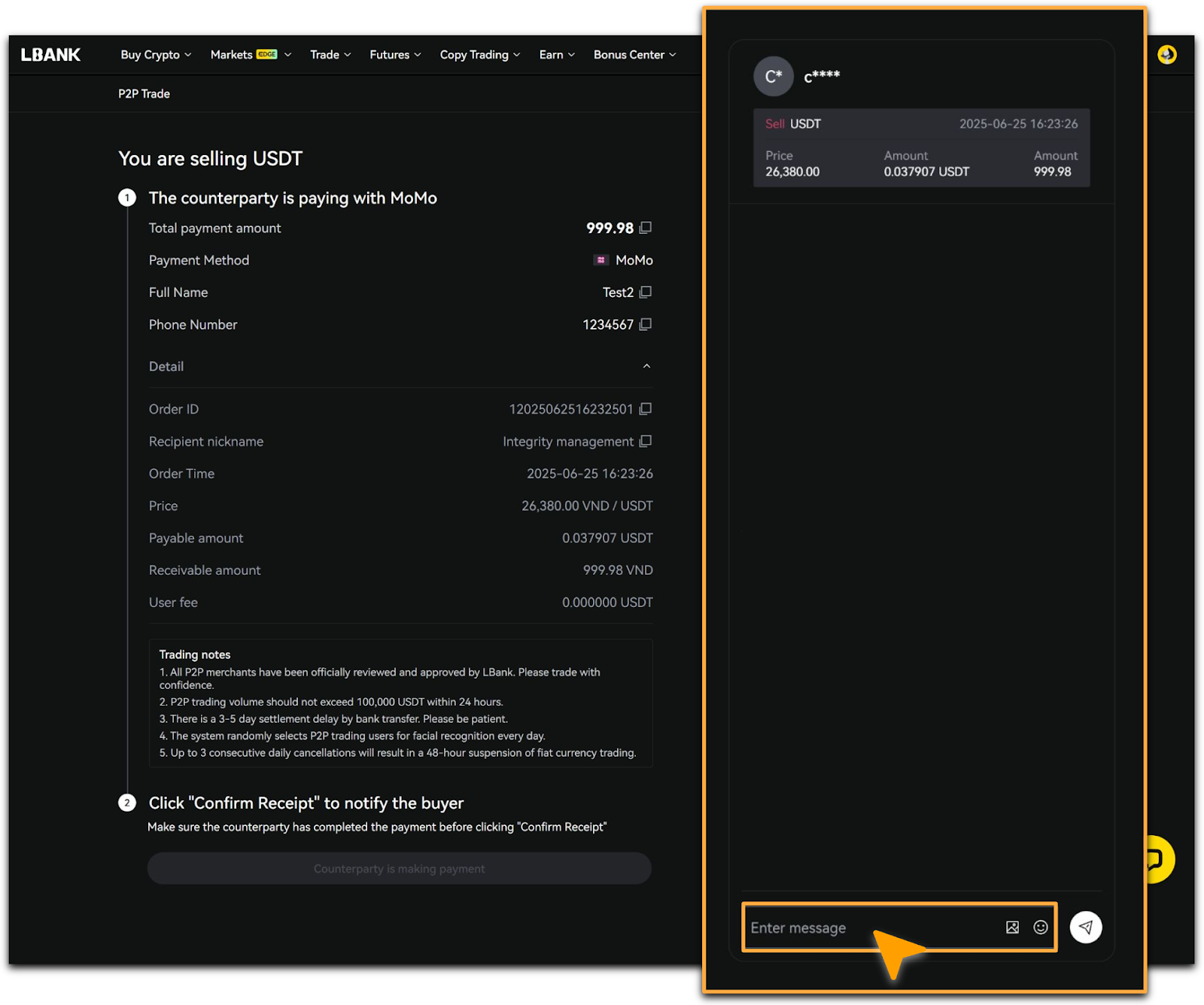Open the Copy Trading dropdown menu
1204x1005 pixels.
[479, 55]
